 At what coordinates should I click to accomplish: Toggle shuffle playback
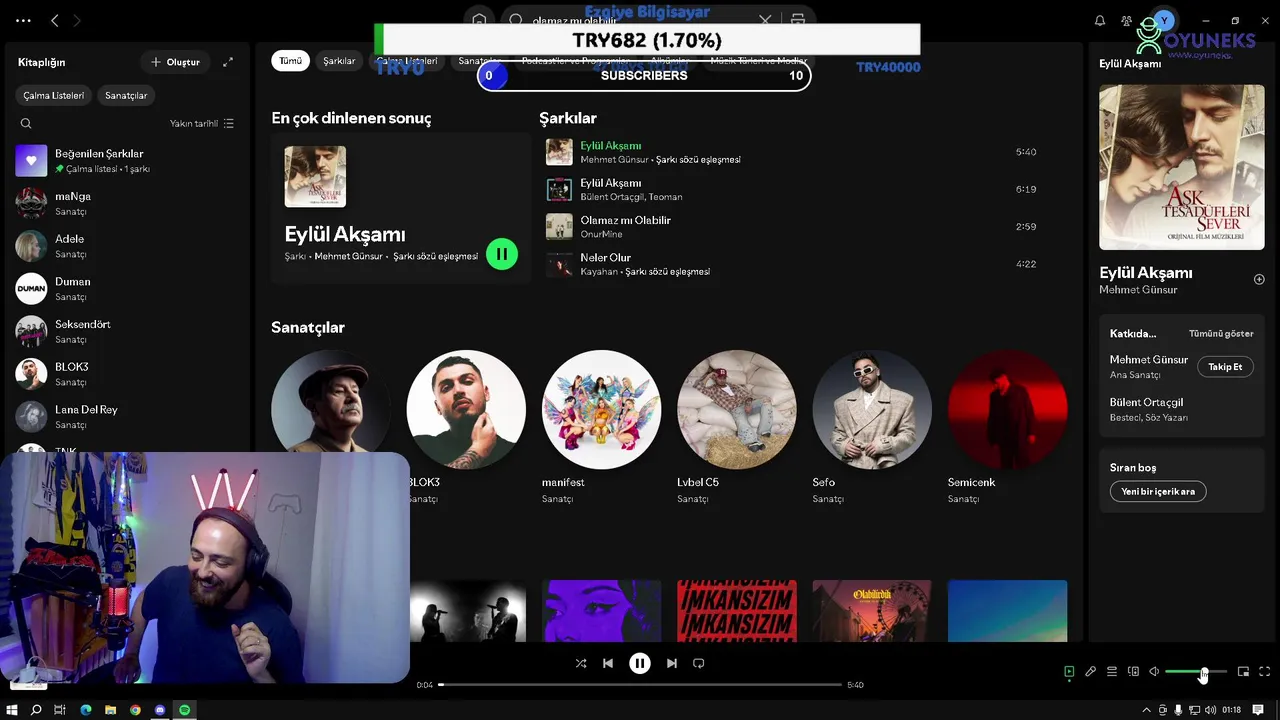coord(581,663)
